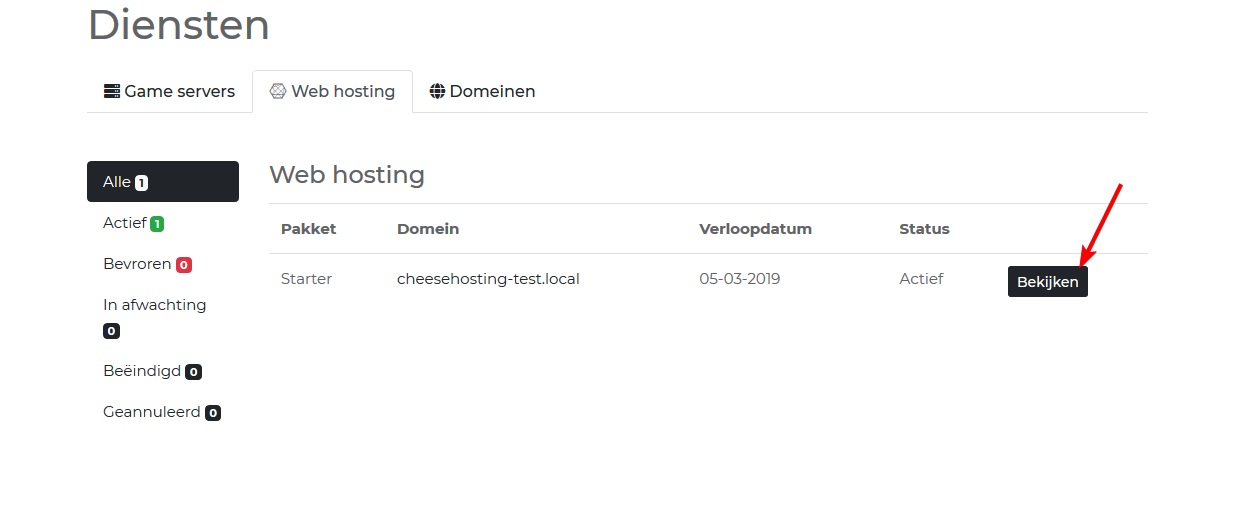Select the Web hosting tab label
The width and height of the screenshot is (1238, 532).
[x=343, y=92]
